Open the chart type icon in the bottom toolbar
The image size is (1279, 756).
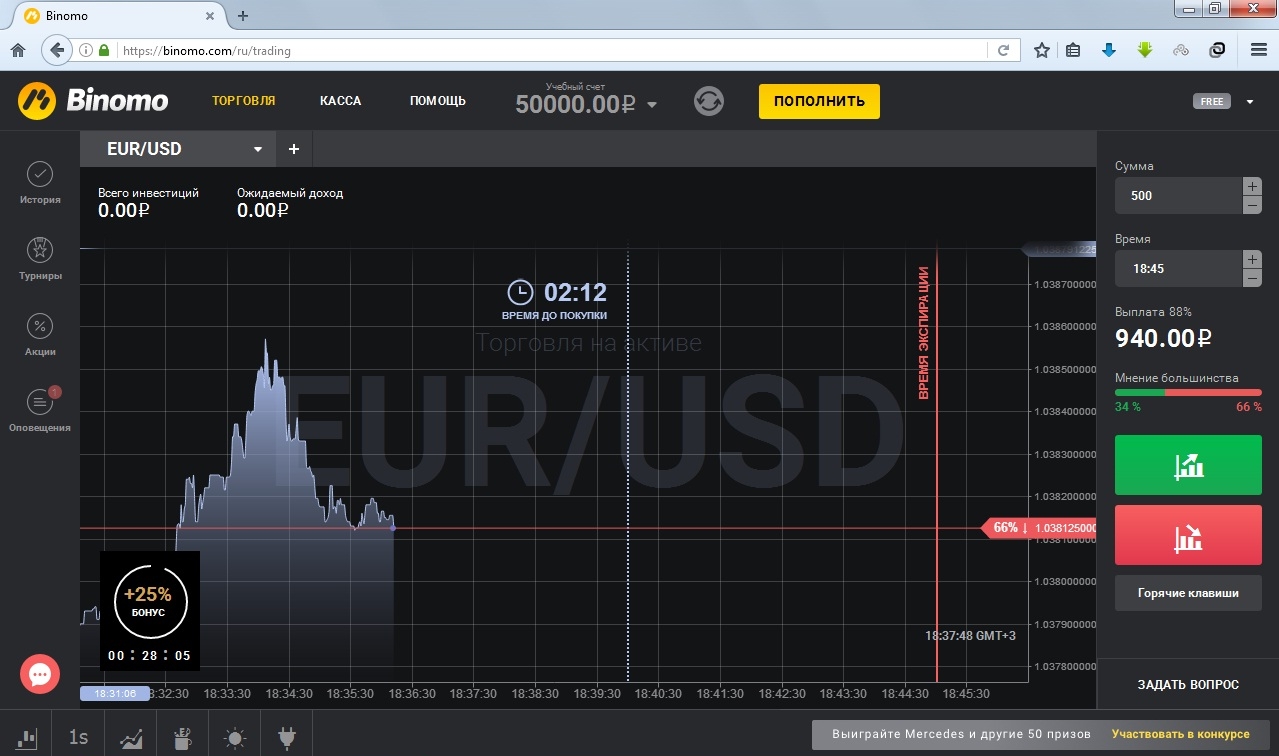26,738
